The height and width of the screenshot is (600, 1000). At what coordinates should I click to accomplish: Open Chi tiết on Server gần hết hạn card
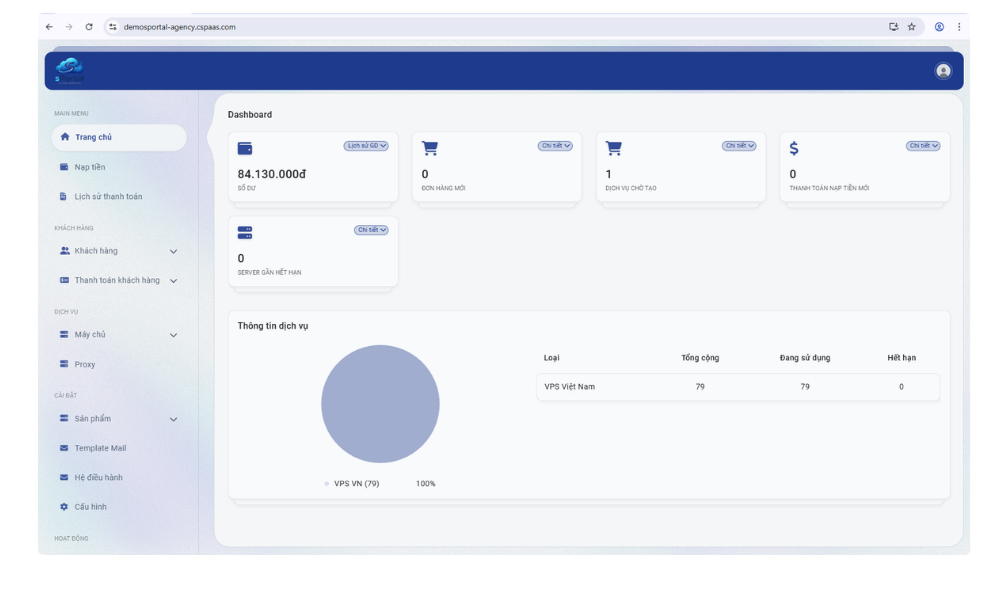371,230
